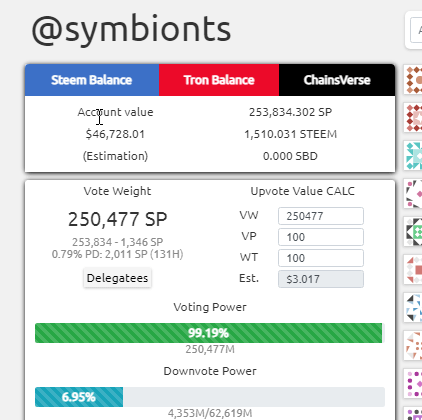
Task: Focus the WT input field
Action: tap(321, 258)
